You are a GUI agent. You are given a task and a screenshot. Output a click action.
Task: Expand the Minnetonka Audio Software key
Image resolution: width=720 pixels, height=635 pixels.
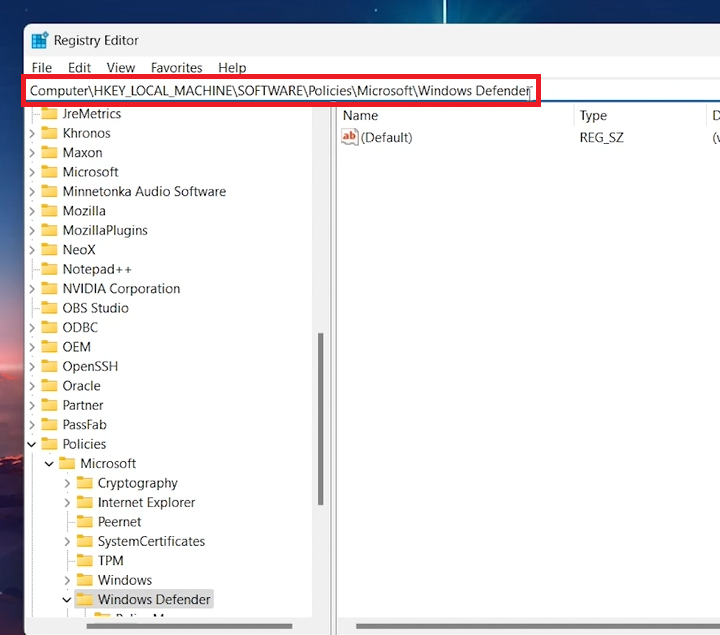tap(32, 191)
